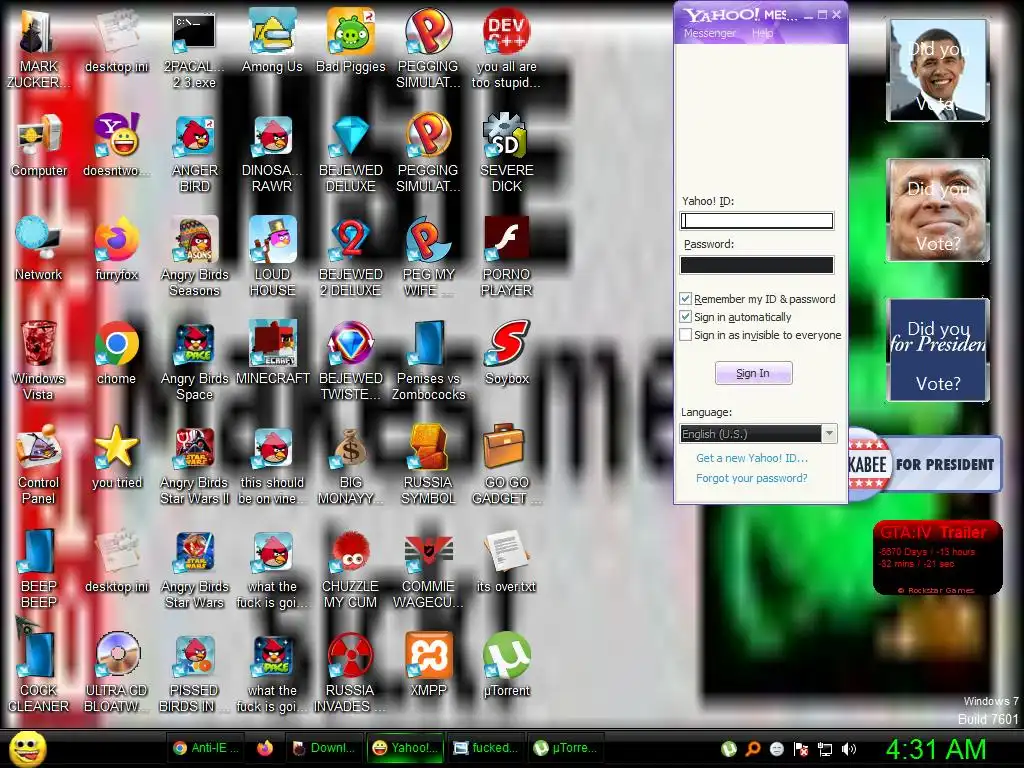Select the DINOSA... RAWR icon
This screenshot has height=768, width=1024.
tap(272, 153)
